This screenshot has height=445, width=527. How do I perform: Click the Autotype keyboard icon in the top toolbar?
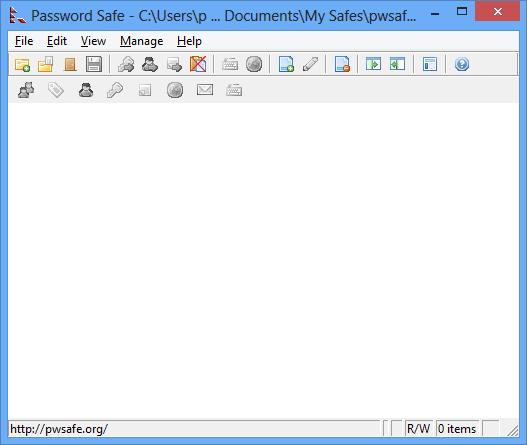pyautogui.click(x=230, y=64)
